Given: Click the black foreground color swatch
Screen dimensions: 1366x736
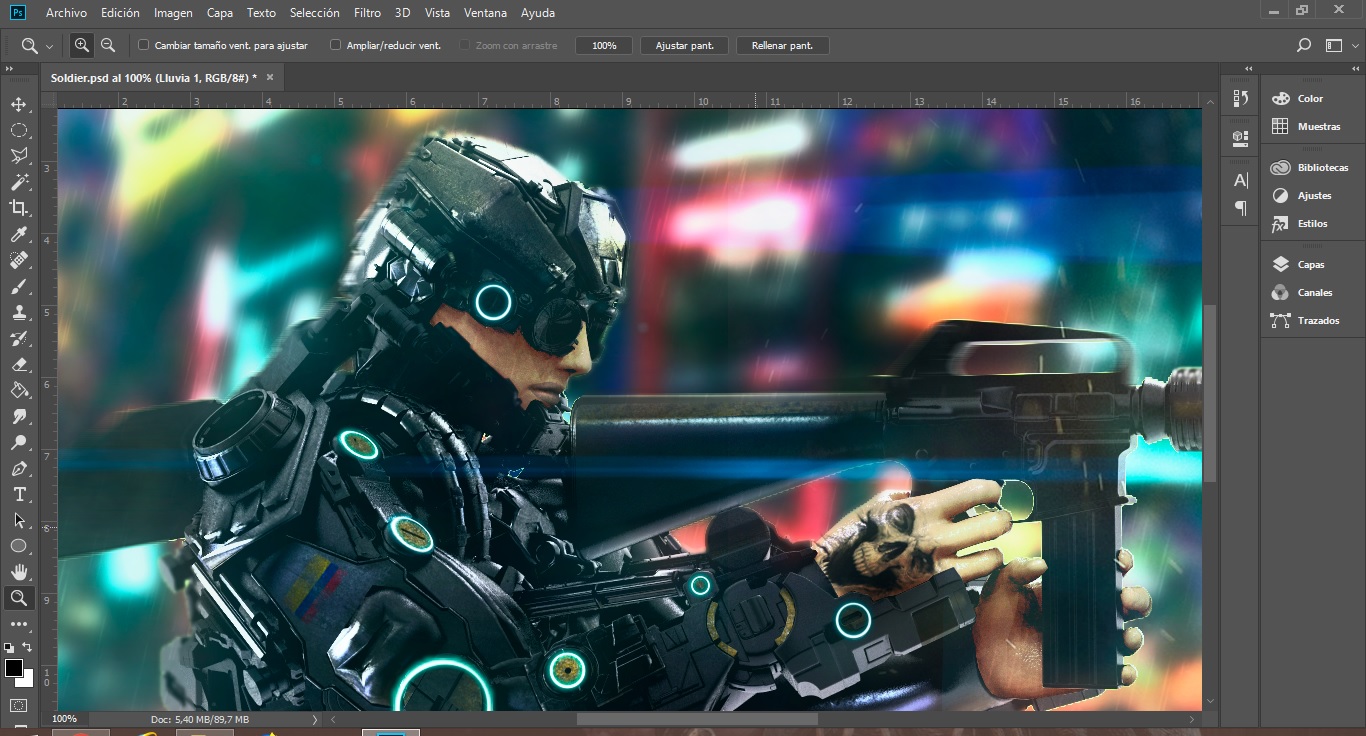Looking at the screenshot, I should [13, 667].
